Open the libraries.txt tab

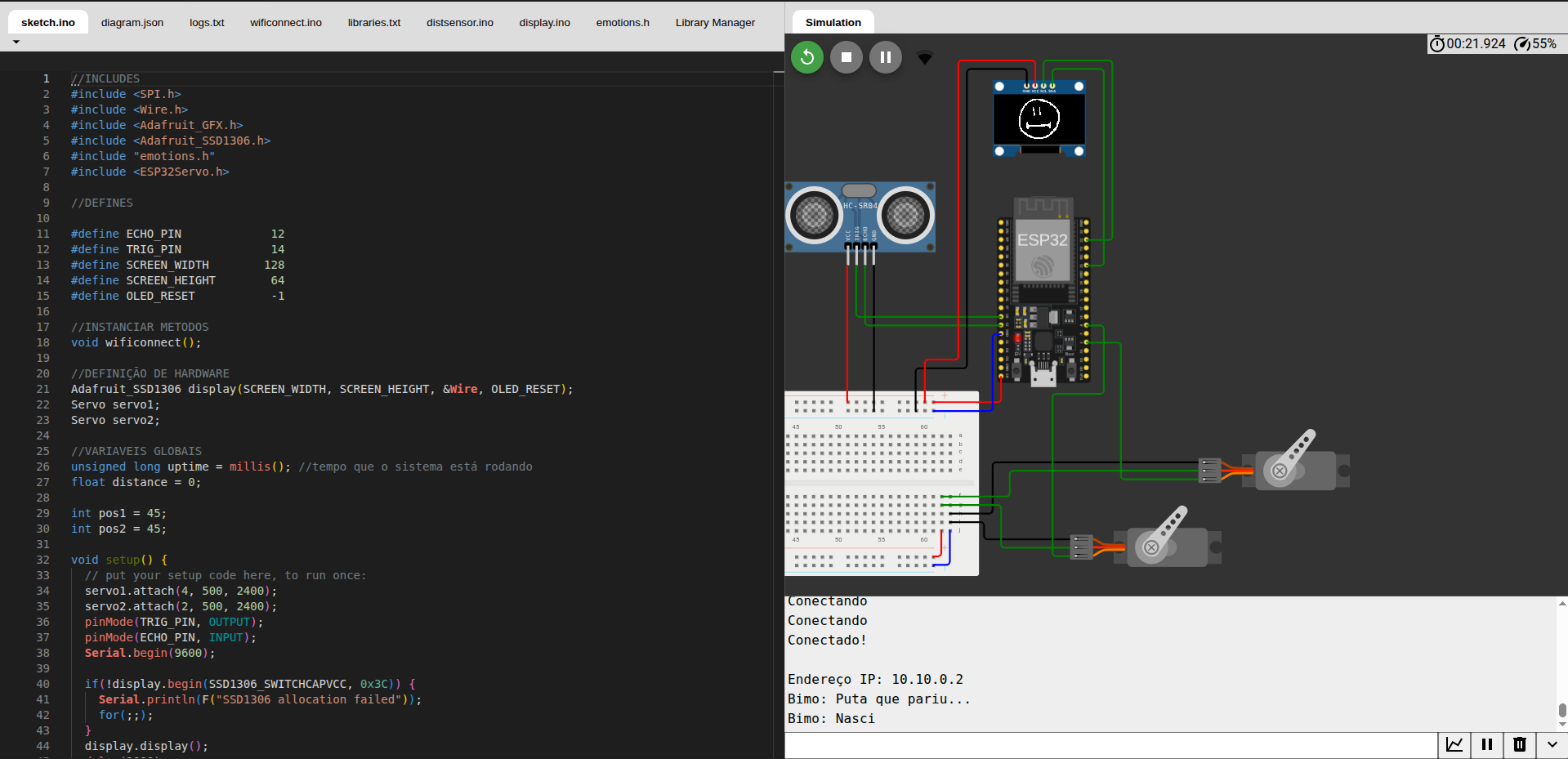374,22
